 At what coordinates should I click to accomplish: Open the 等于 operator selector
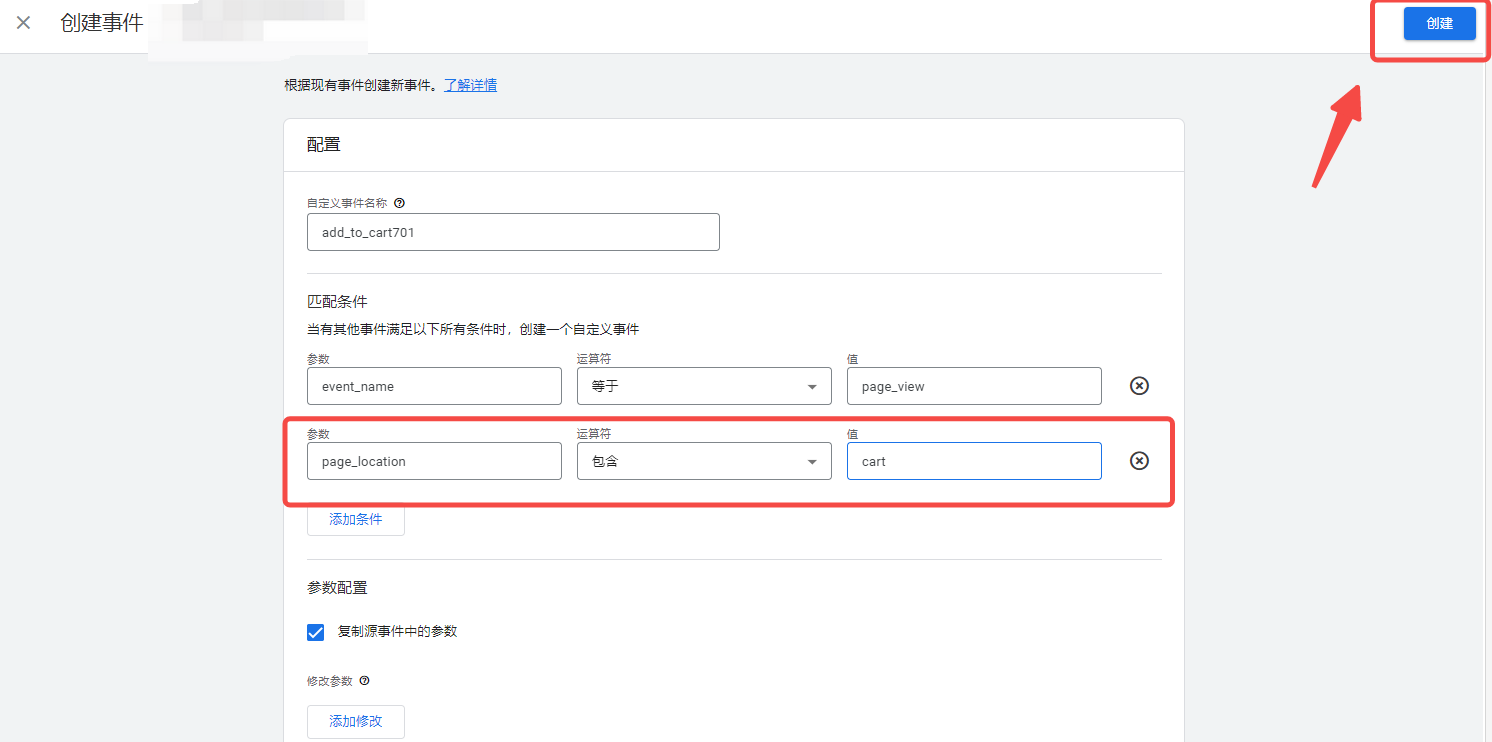pos(704,385)
